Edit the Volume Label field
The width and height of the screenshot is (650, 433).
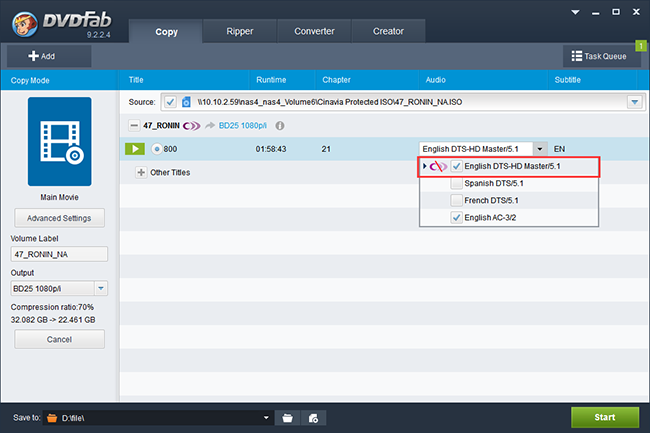coord(59,254)
